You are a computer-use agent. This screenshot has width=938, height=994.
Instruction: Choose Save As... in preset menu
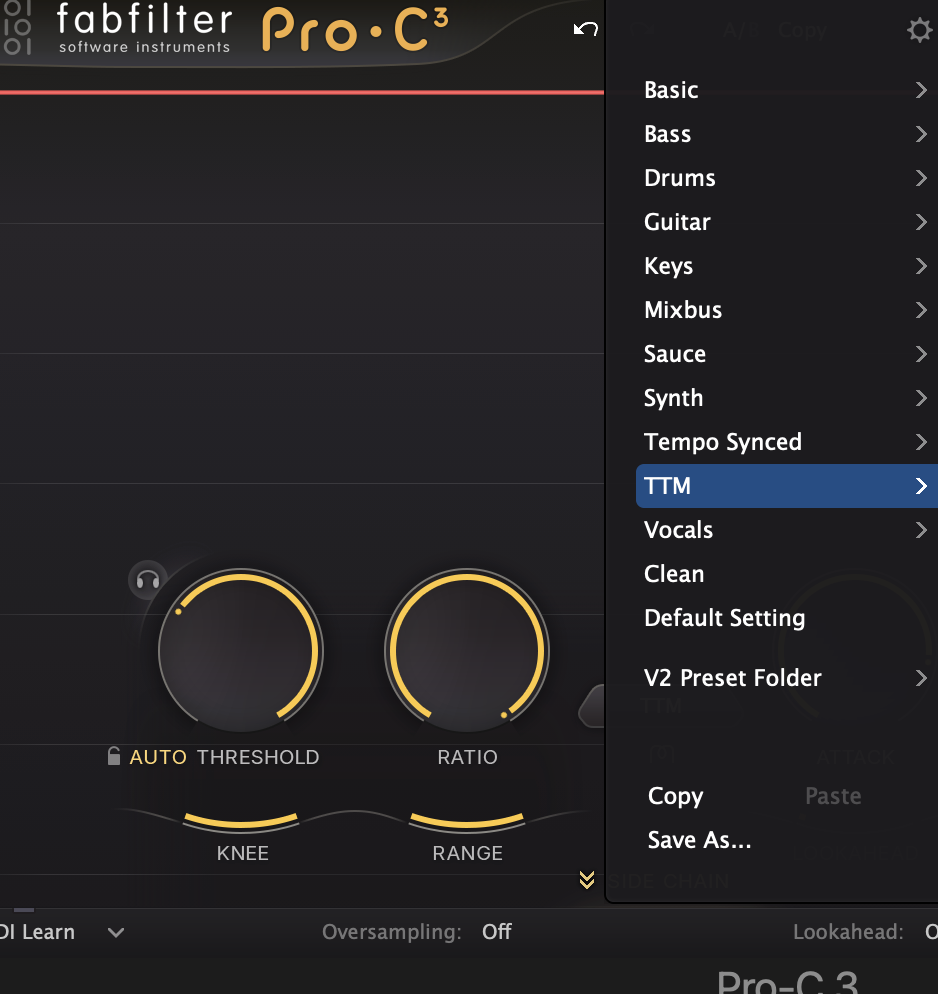(699, 840)
